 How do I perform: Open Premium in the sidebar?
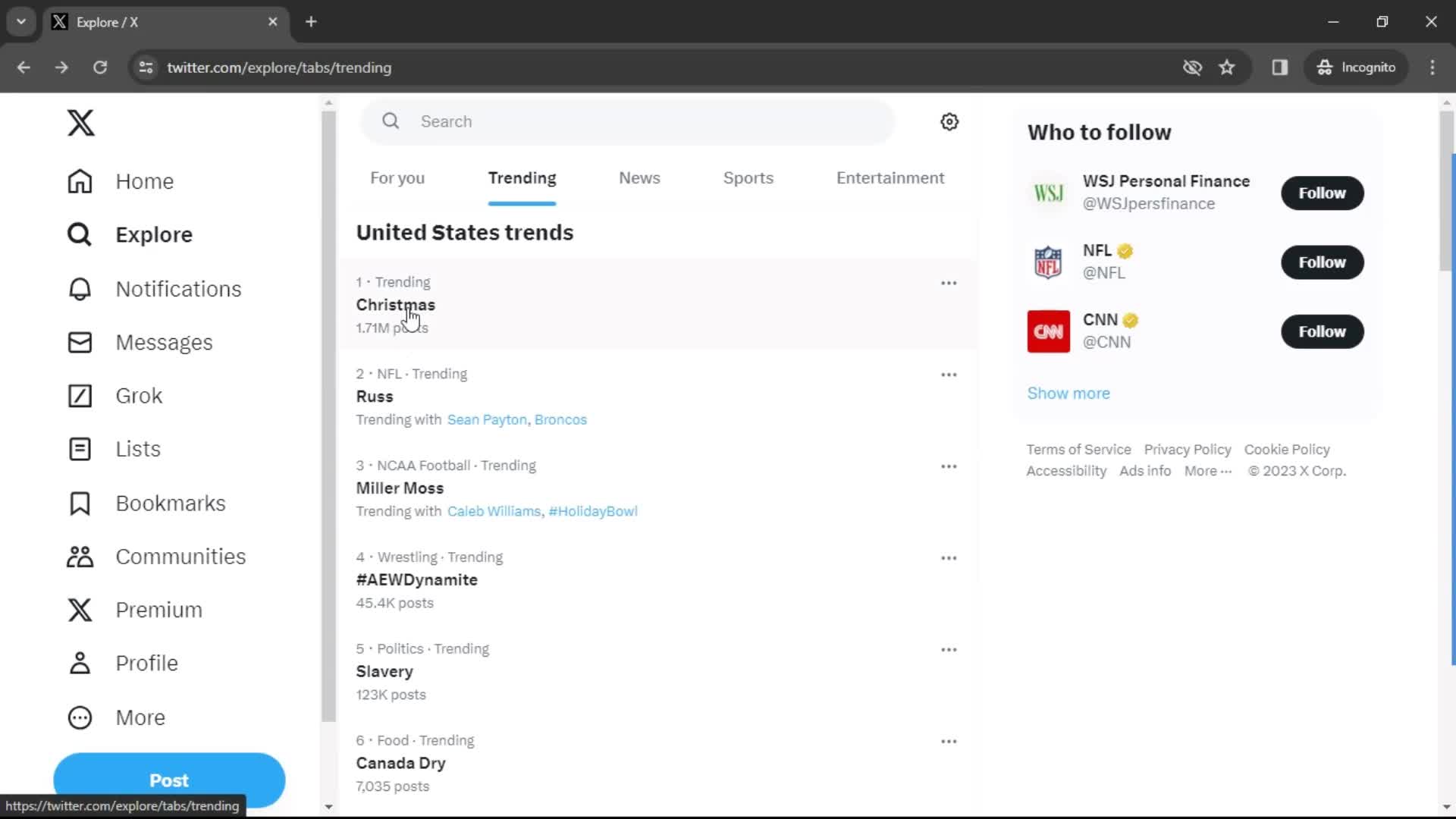pyautogui.click(x=135, y=610)
